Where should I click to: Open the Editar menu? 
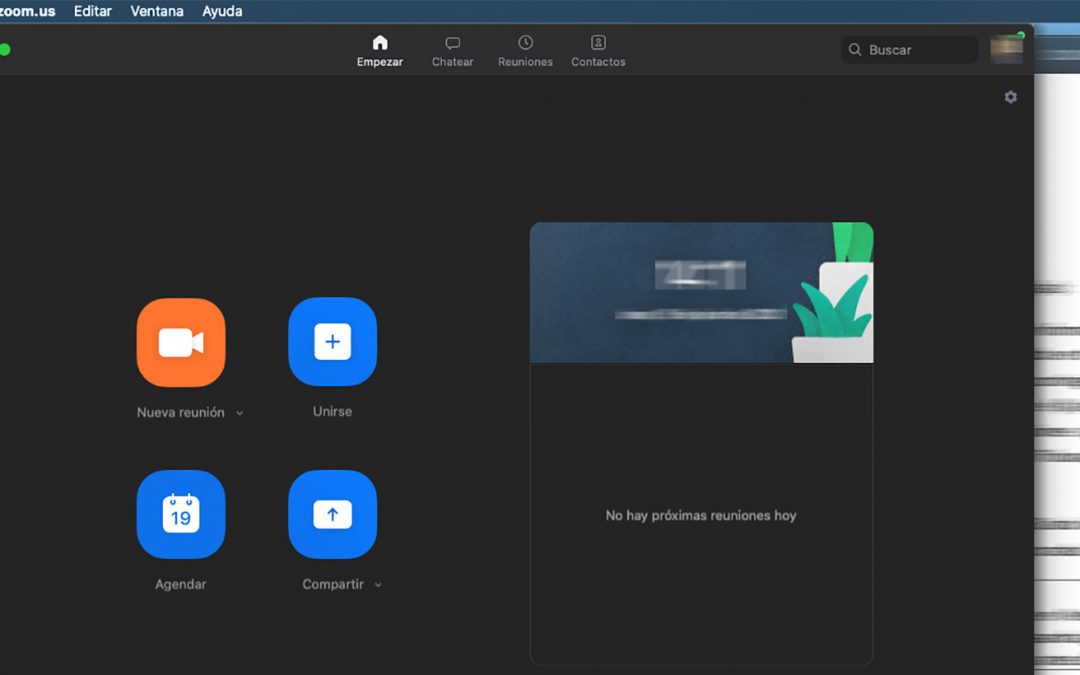pyautogui.click(x=93, y=11)
